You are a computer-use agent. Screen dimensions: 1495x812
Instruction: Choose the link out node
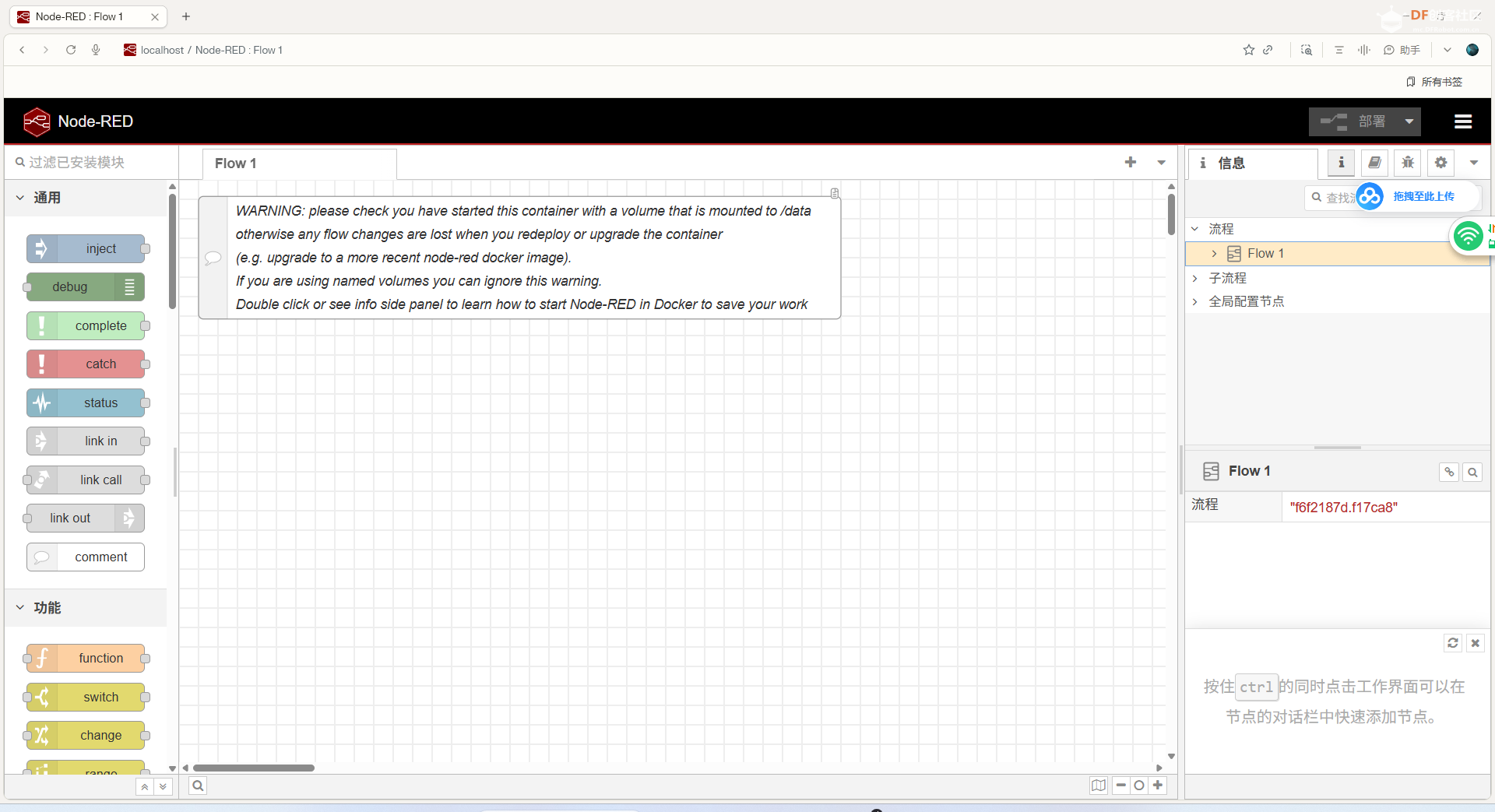click(x=86, y=518)
